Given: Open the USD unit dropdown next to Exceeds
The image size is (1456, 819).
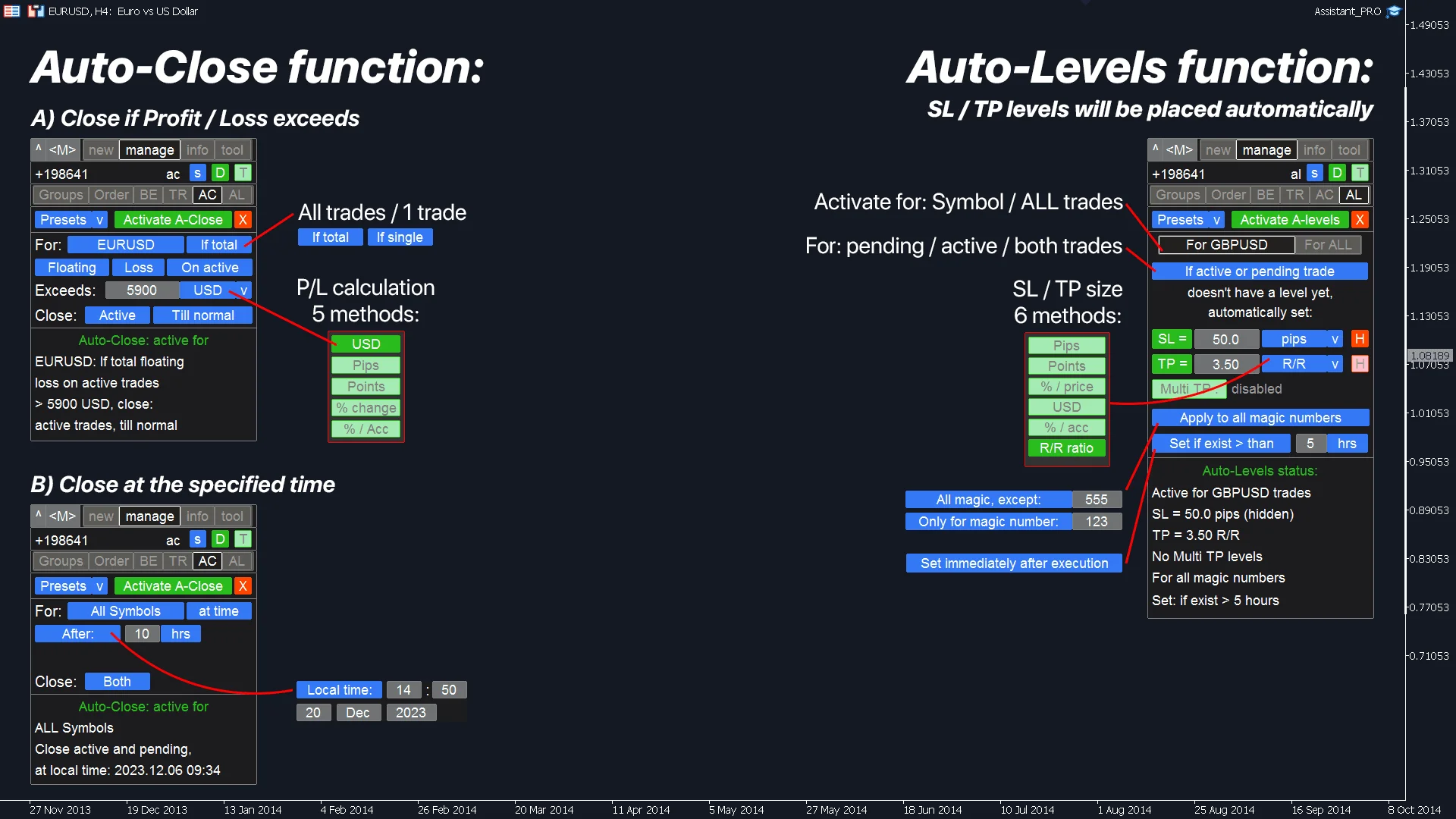Looking at the screenshot, I should tap(243, 290).
